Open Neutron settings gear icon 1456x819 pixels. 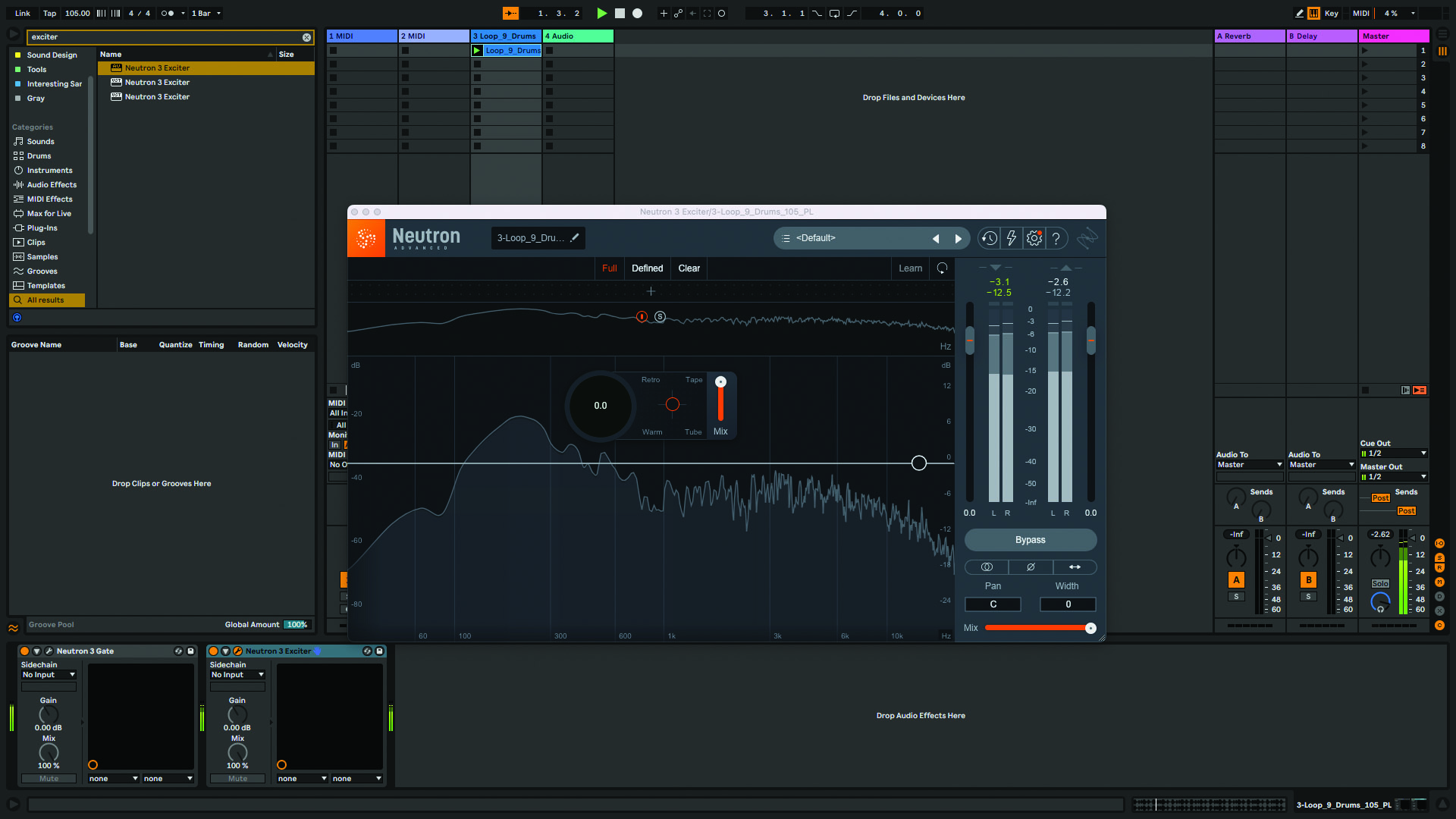(x=1034, y=238)
